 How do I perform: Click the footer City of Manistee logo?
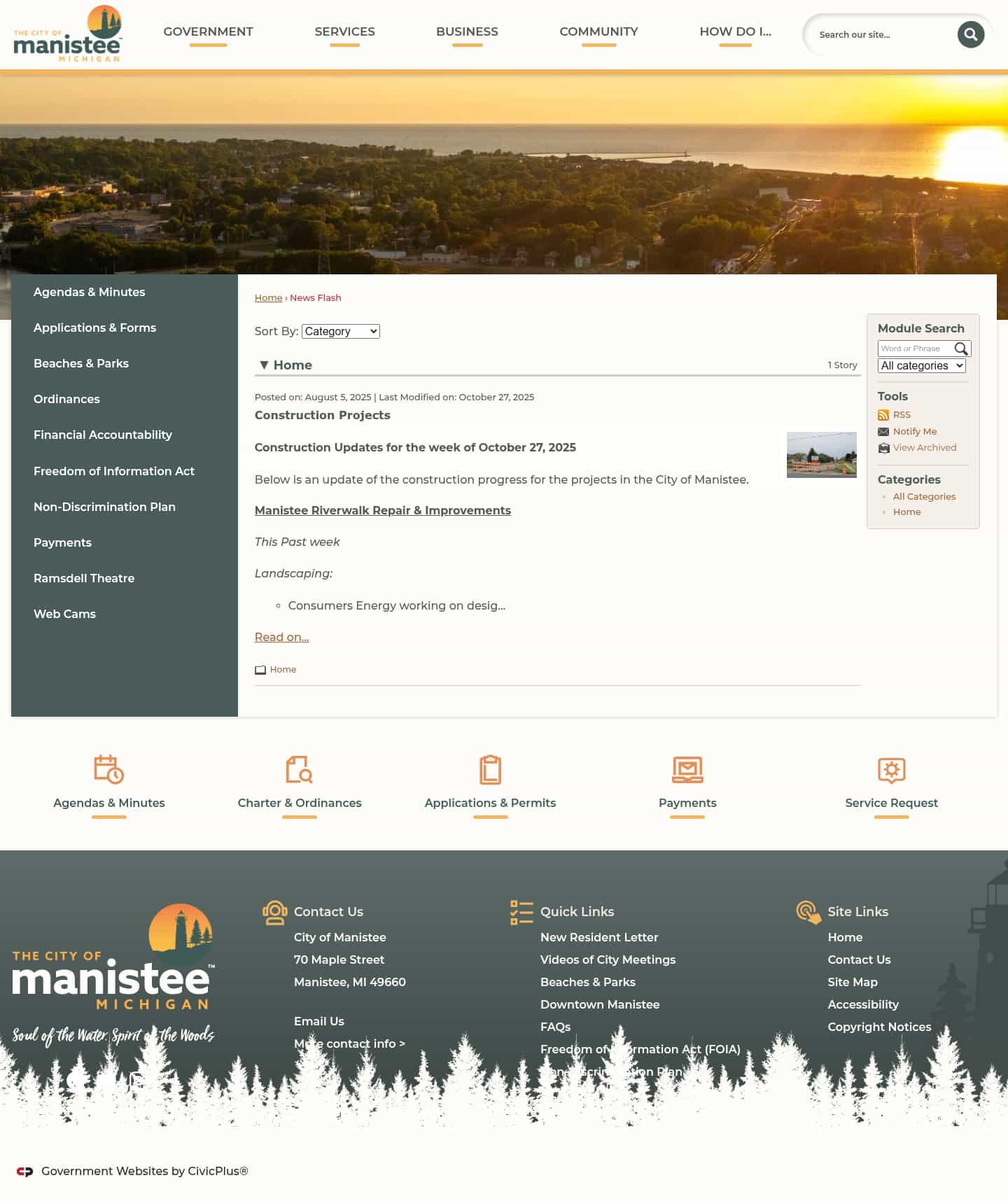coord(113,975)
